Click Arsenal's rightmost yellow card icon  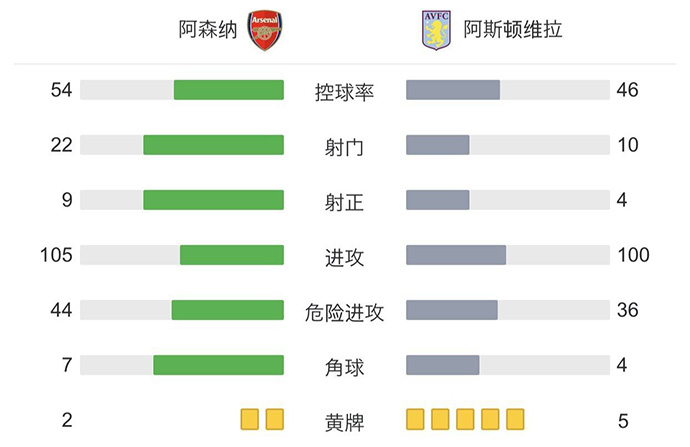click(275, 418)
